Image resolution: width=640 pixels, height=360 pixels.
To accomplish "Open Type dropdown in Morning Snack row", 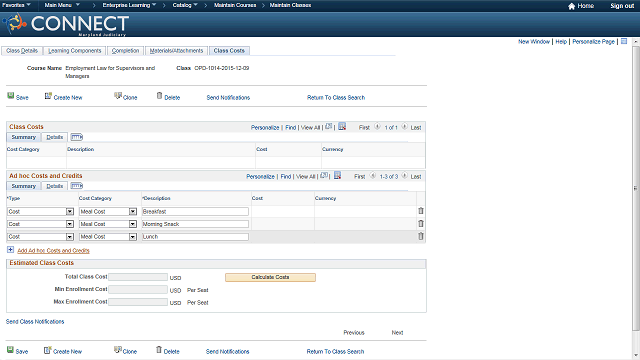I will tap(70, 224).
